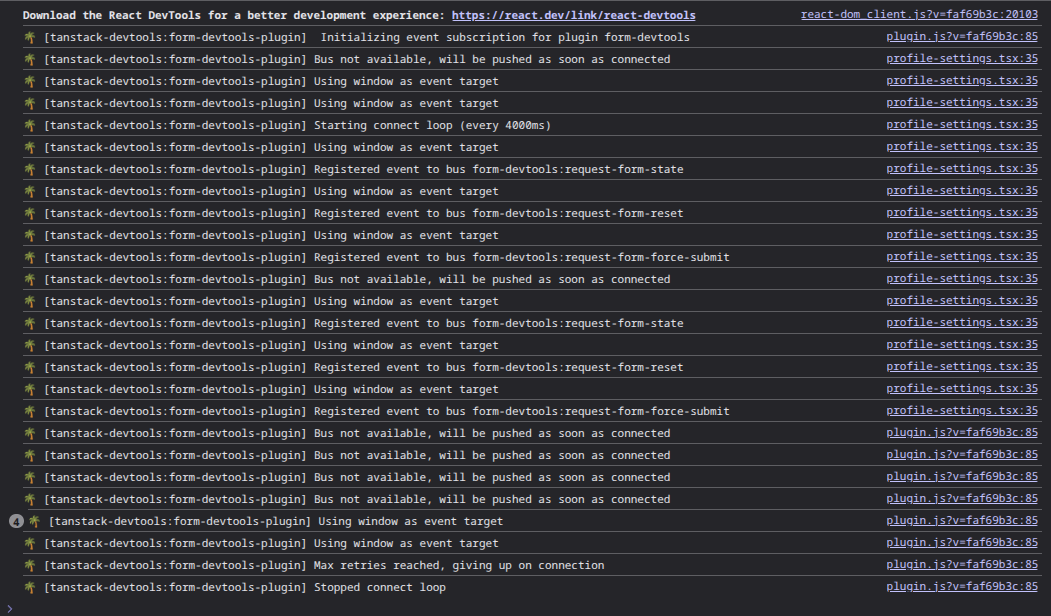Screen dimensions: 1051x616
Task: Click palm icon on 'Max retries reached' row
Action: [x=29, y=565]
